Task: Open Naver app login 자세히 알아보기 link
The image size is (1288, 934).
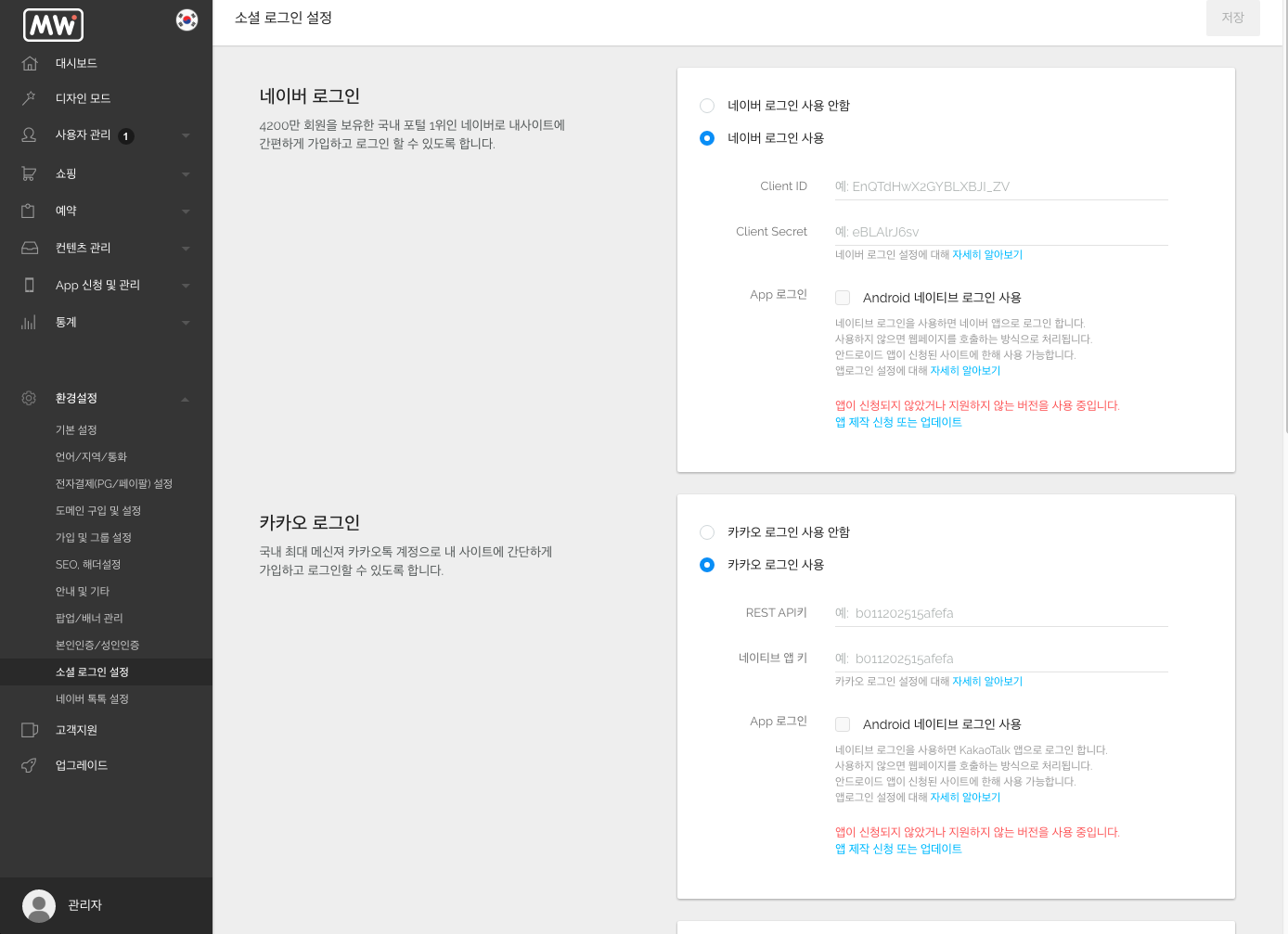Action: click(x=965, y=370)
